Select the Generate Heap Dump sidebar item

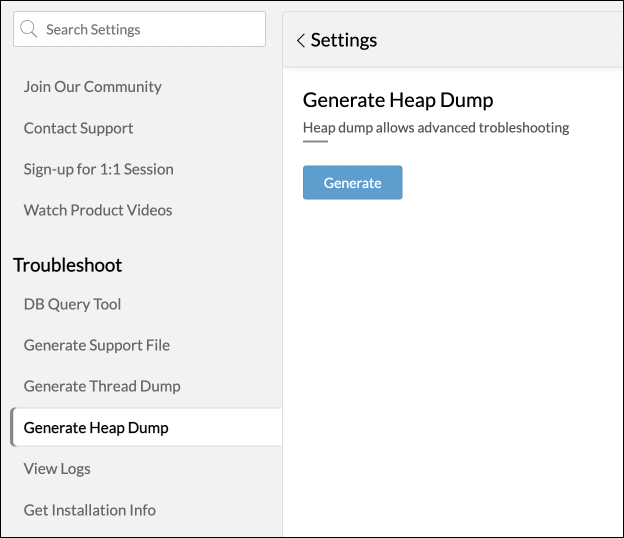(96, 428)
